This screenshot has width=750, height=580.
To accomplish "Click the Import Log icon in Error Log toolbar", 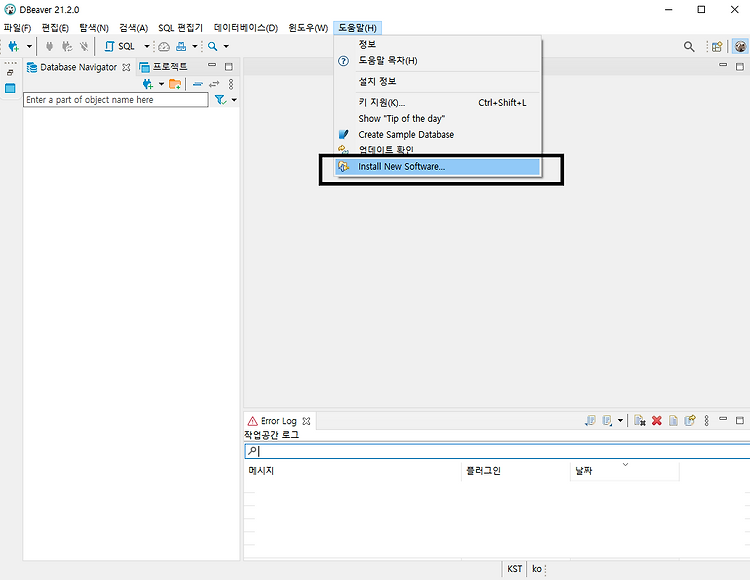I will [x=607, y=420].
